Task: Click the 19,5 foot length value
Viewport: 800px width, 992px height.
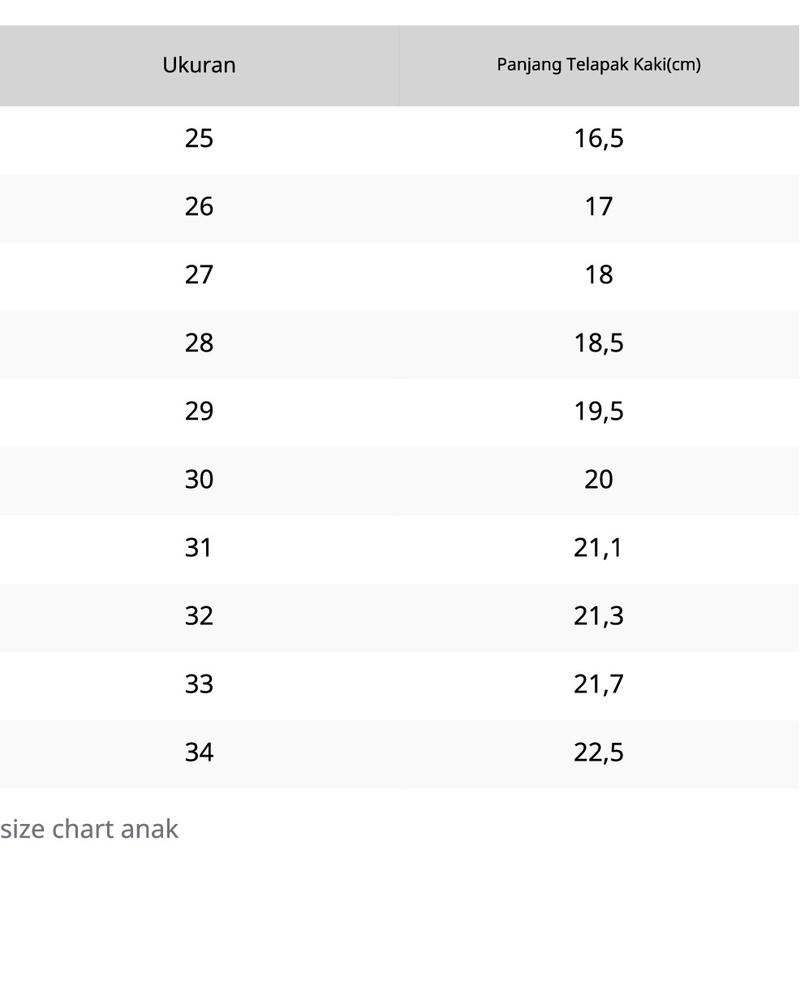Action: tap(599, 412)
